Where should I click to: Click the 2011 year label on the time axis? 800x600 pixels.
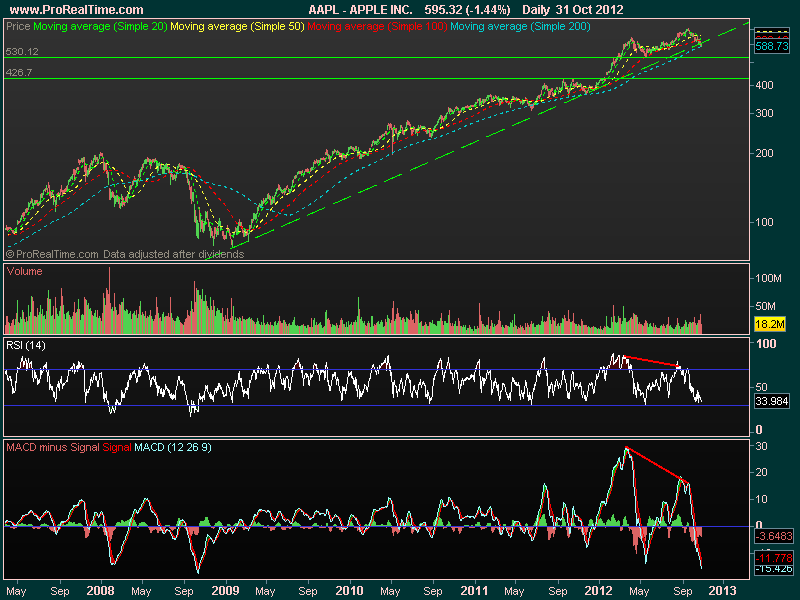click(x=474, y=591)
